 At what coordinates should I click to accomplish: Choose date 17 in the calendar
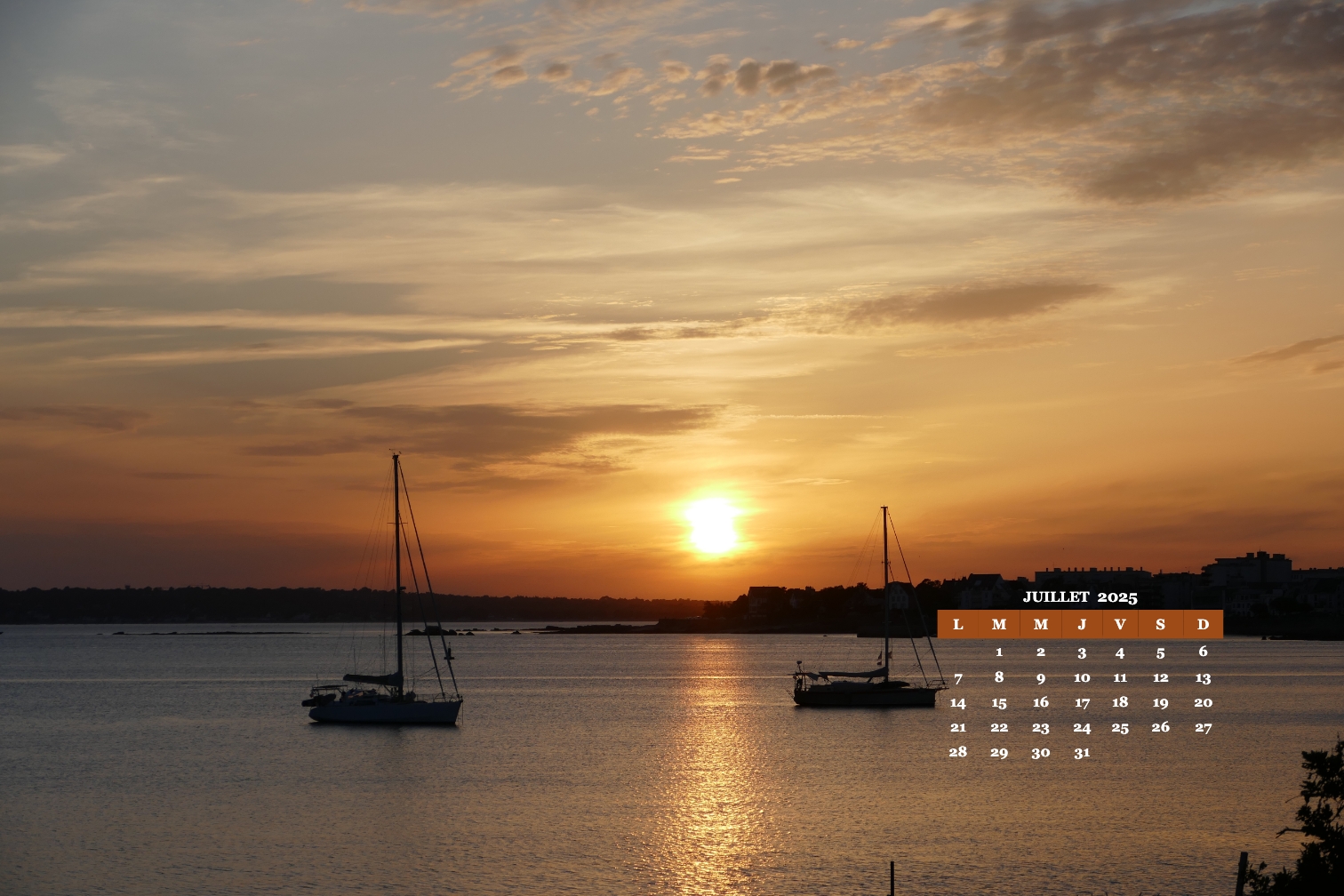(x=1082, y=702)
